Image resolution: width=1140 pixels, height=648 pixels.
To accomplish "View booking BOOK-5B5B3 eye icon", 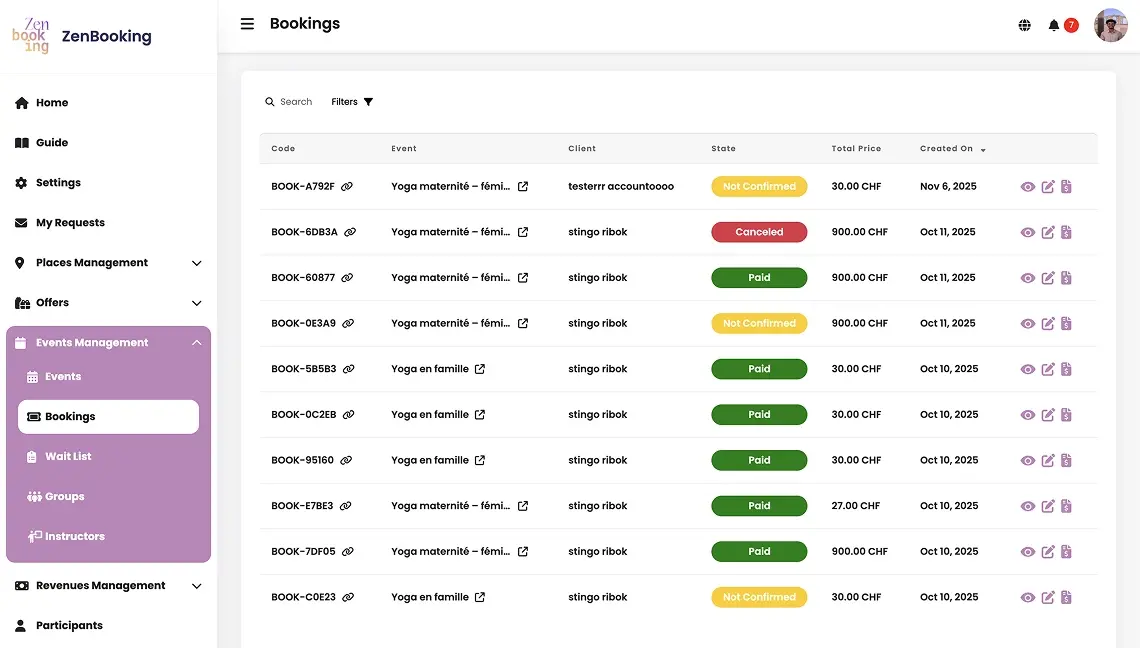I will tap(1027, 369).
